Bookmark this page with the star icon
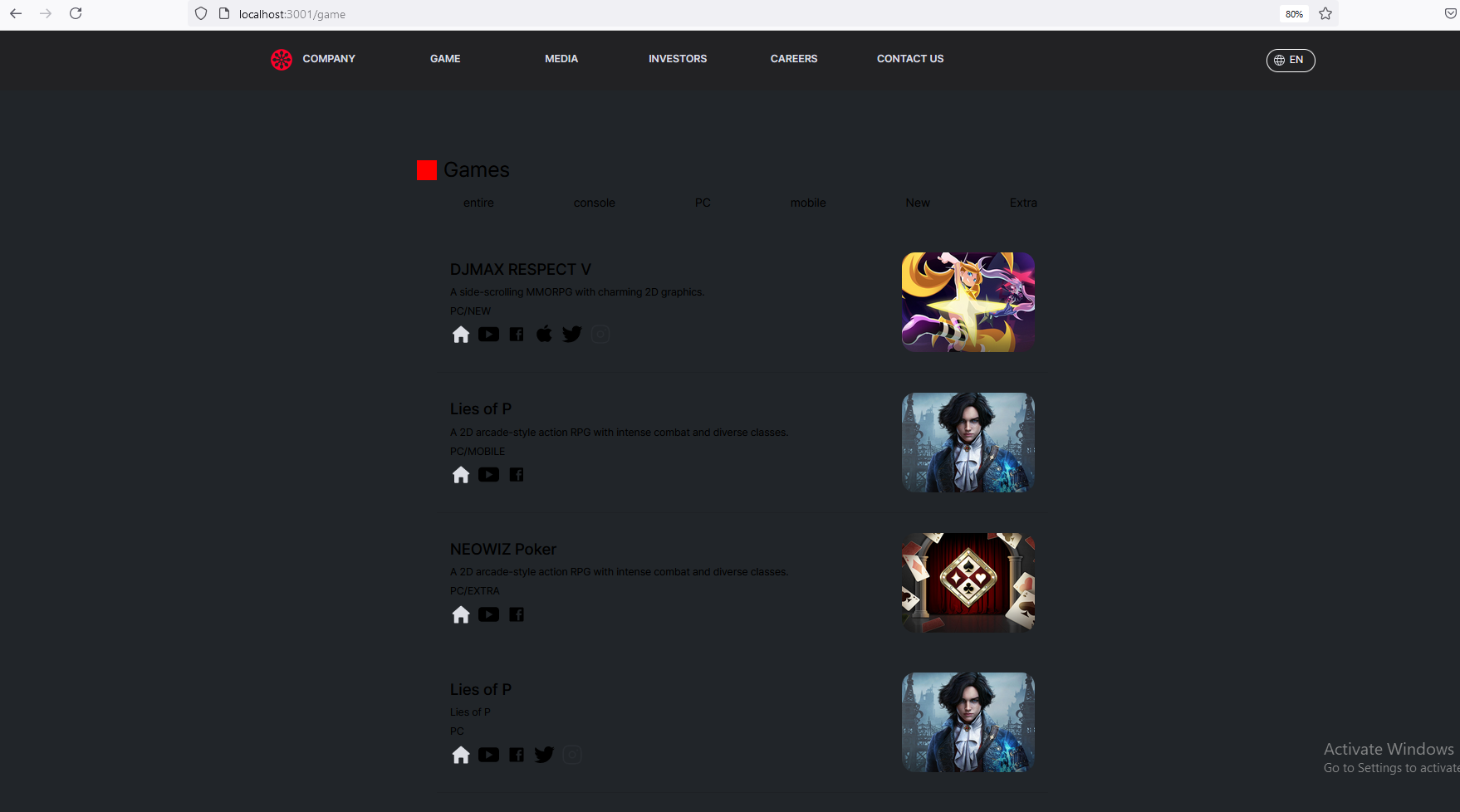The height and width of the screenshot is (812, 1460). tap(1325, 13)
